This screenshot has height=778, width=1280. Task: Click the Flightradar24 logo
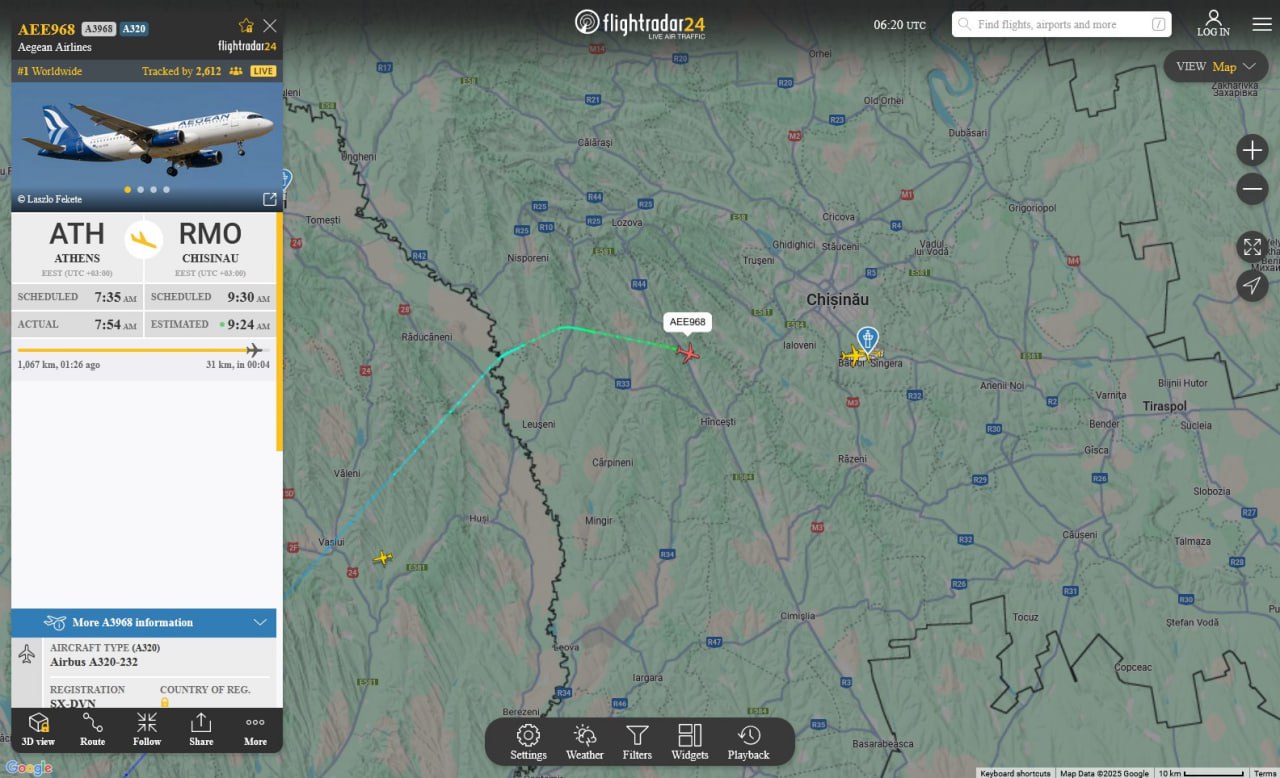pos(641,24)
